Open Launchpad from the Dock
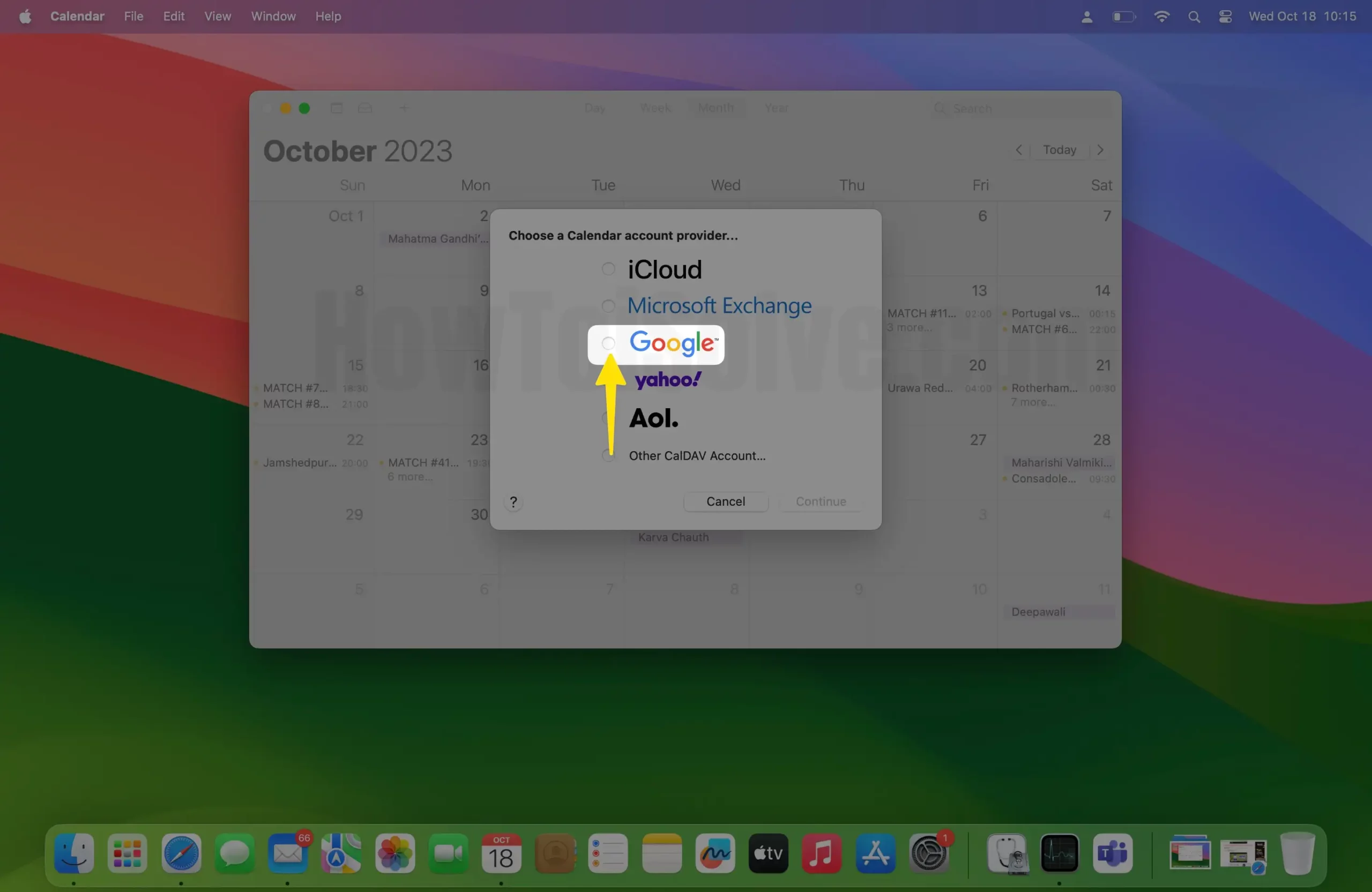 (x=128, y=853)
